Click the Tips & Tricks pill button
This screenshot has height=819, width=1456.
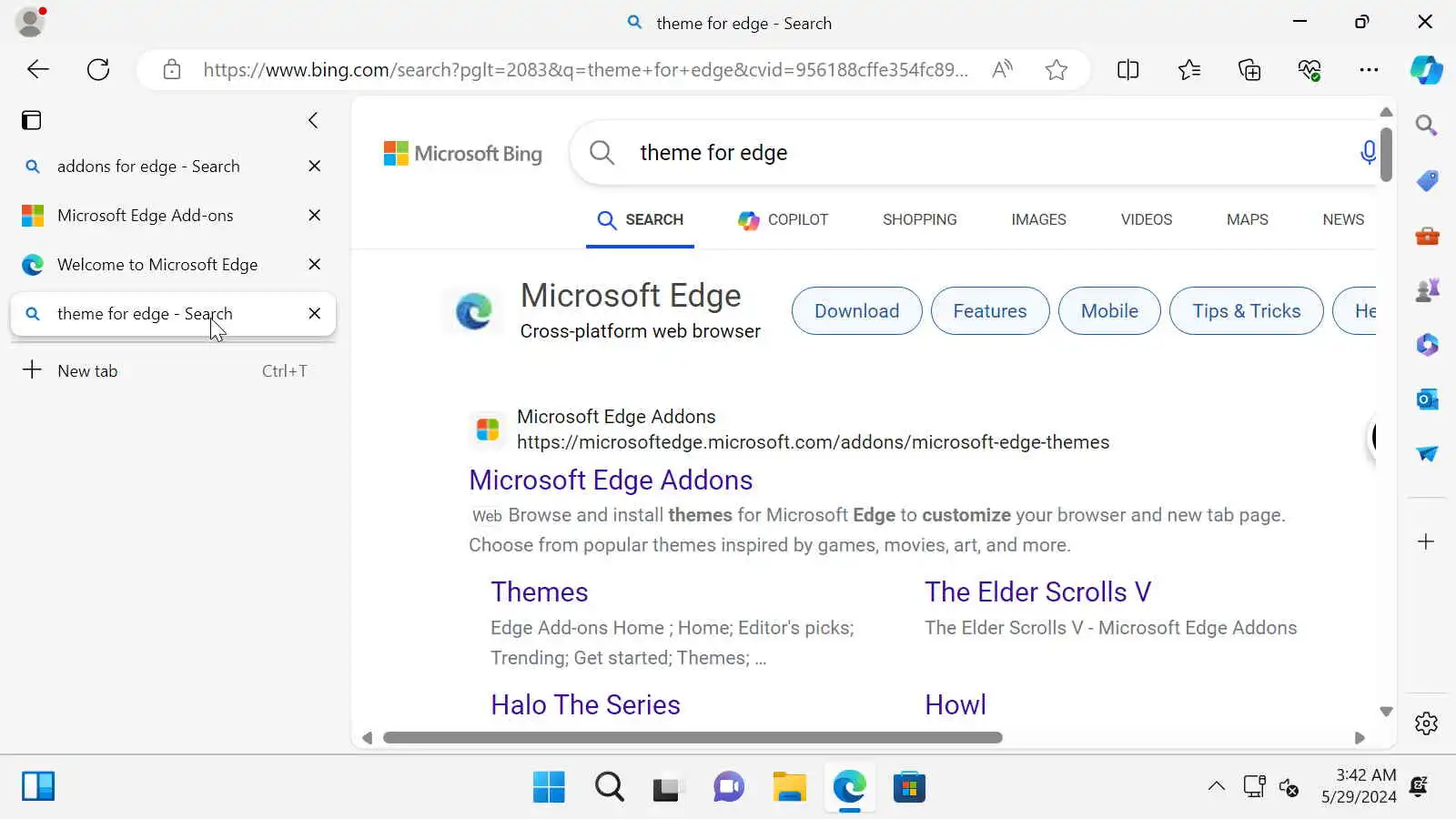(x=1246, y=311)
